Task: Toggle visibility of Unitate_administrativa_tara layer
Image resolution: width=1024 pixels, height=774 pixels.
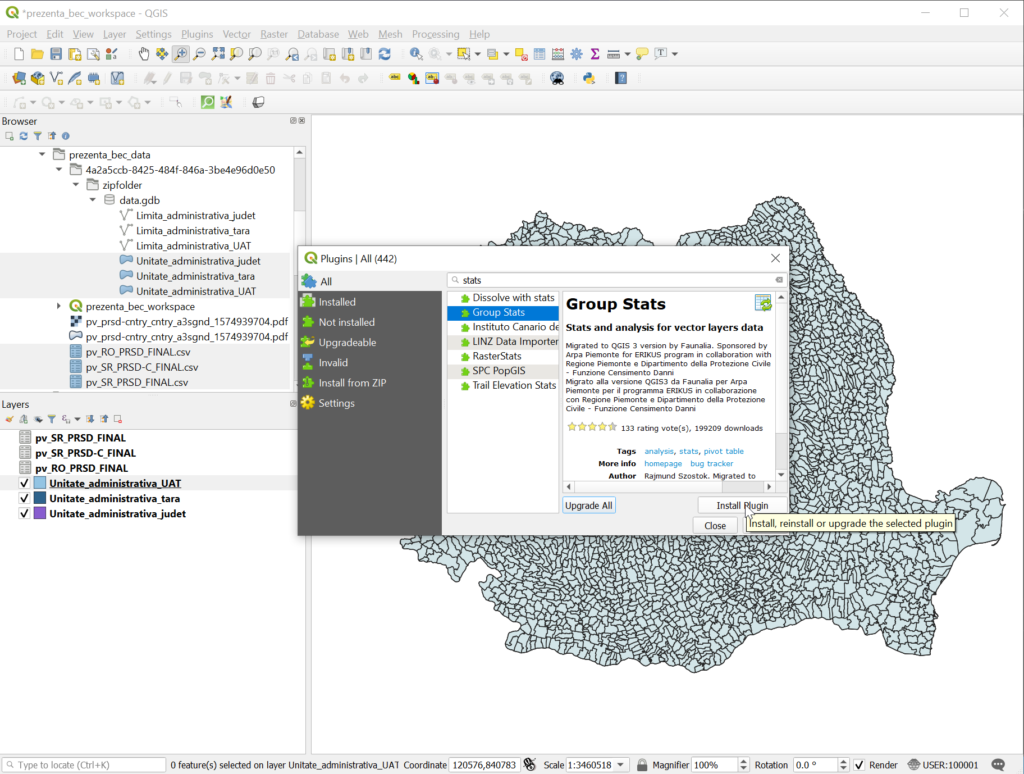Action: click(24, 498)
